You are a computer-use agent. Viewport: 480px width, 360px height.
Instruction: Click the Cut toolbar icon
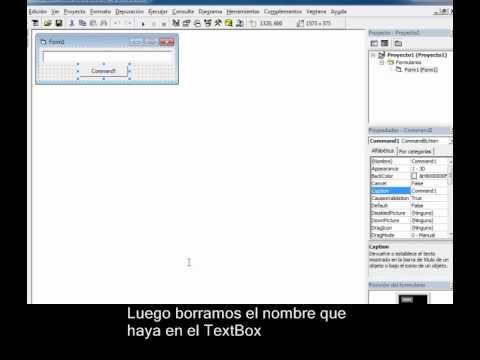coord(72,23)
